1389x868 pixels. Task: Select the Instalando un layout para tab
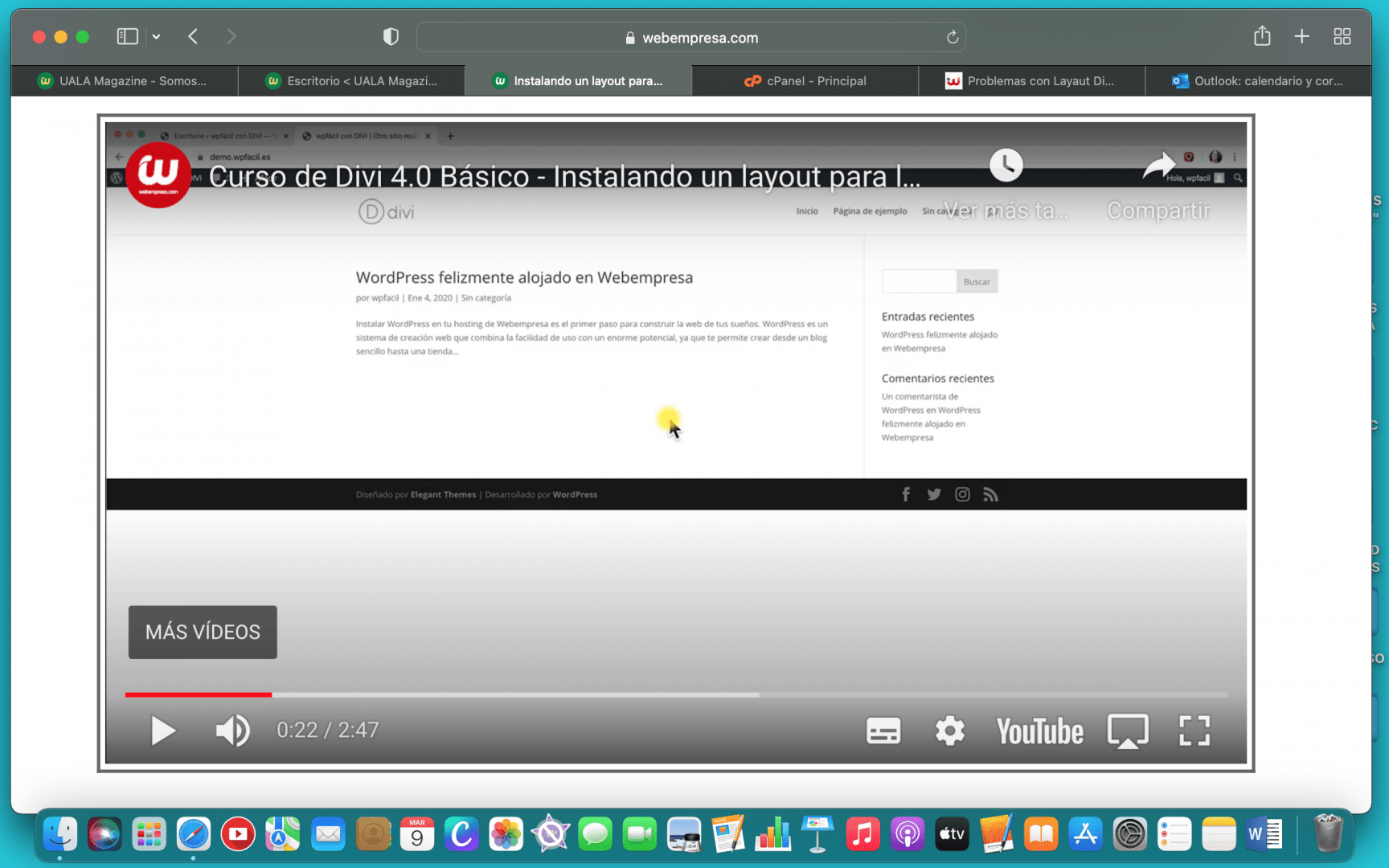[578, 80]
